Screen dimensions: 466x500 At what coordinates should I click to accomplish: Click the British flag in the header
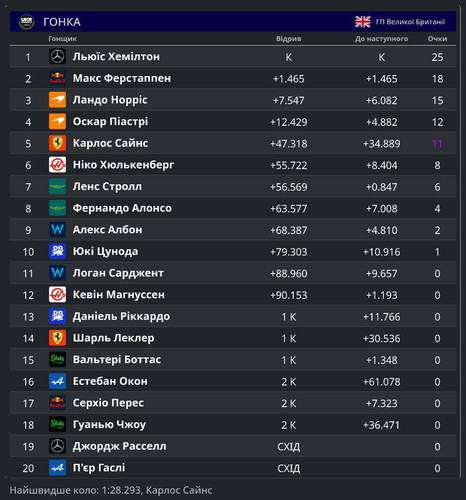tap(363, 22)
